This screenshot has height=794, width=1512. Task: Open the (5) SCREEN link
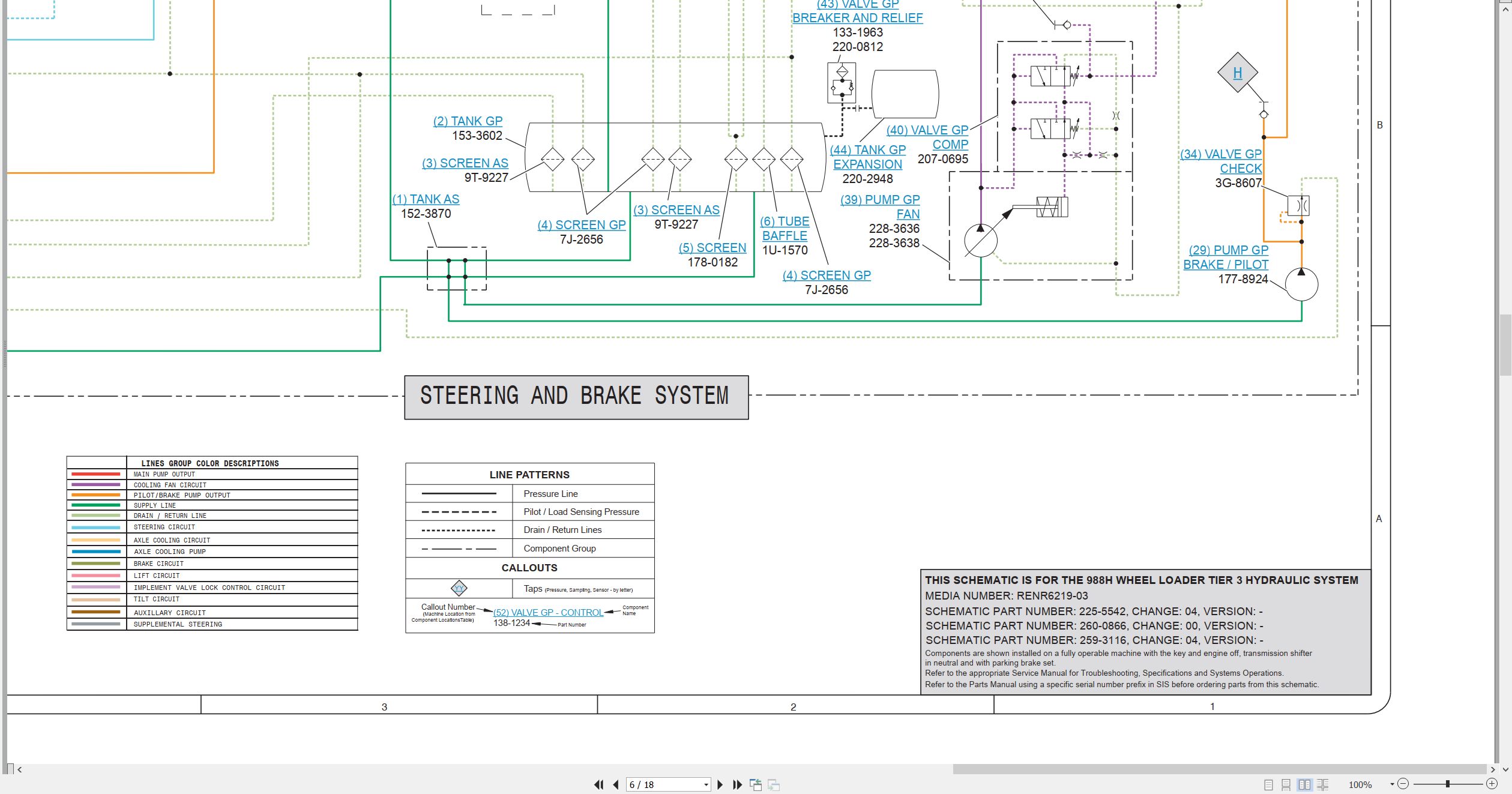[x=712, y=248]
